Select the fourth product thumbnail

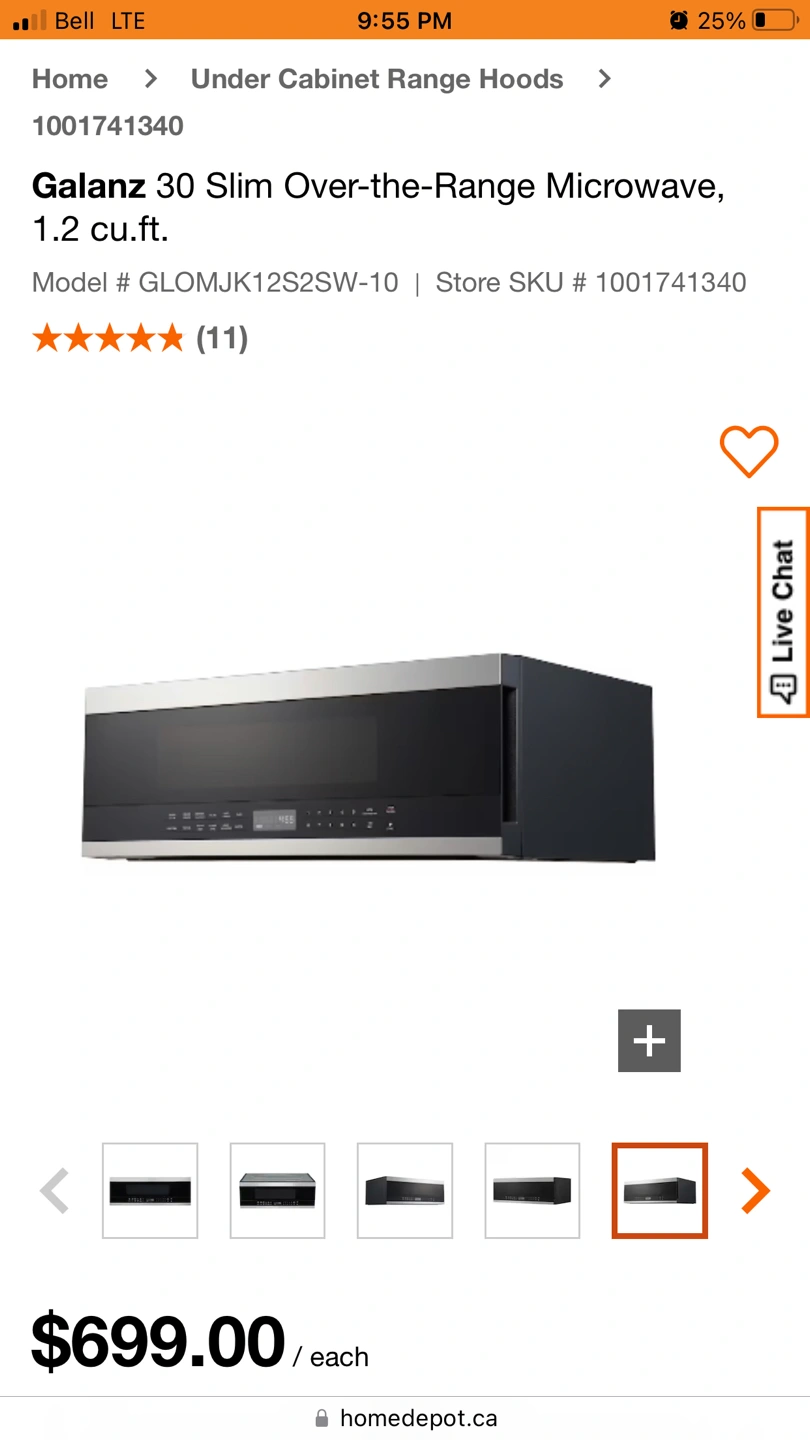[x=532, y=1191]
